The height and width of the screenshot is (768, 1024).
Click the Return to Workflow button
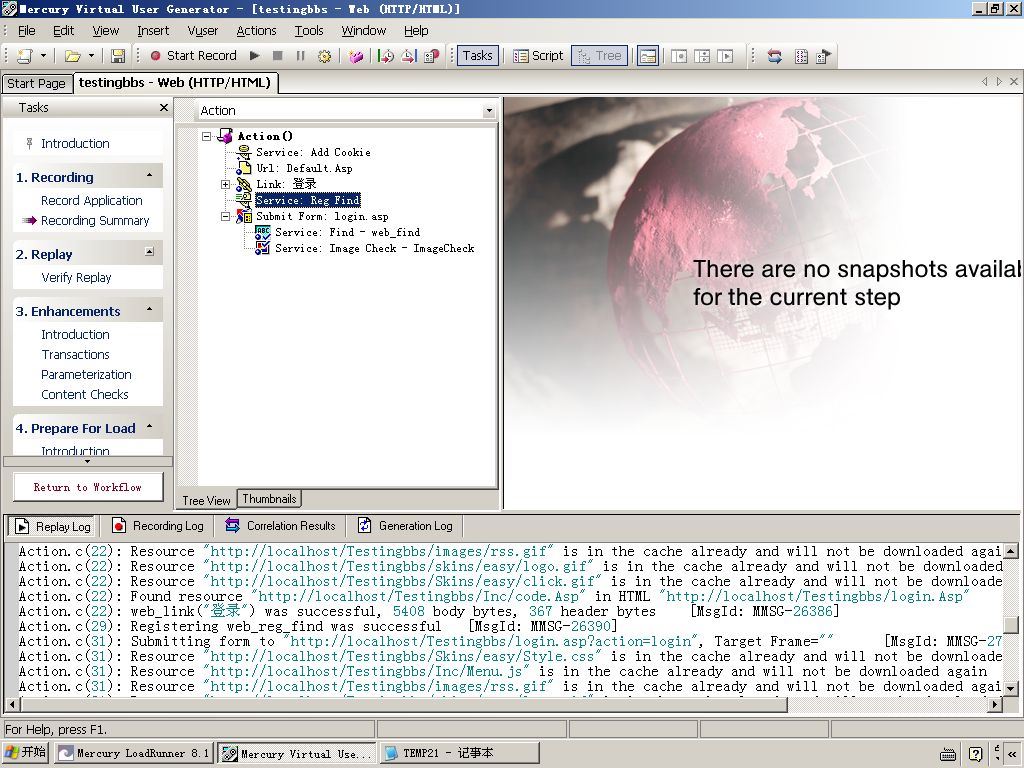[x=88, y=487]
